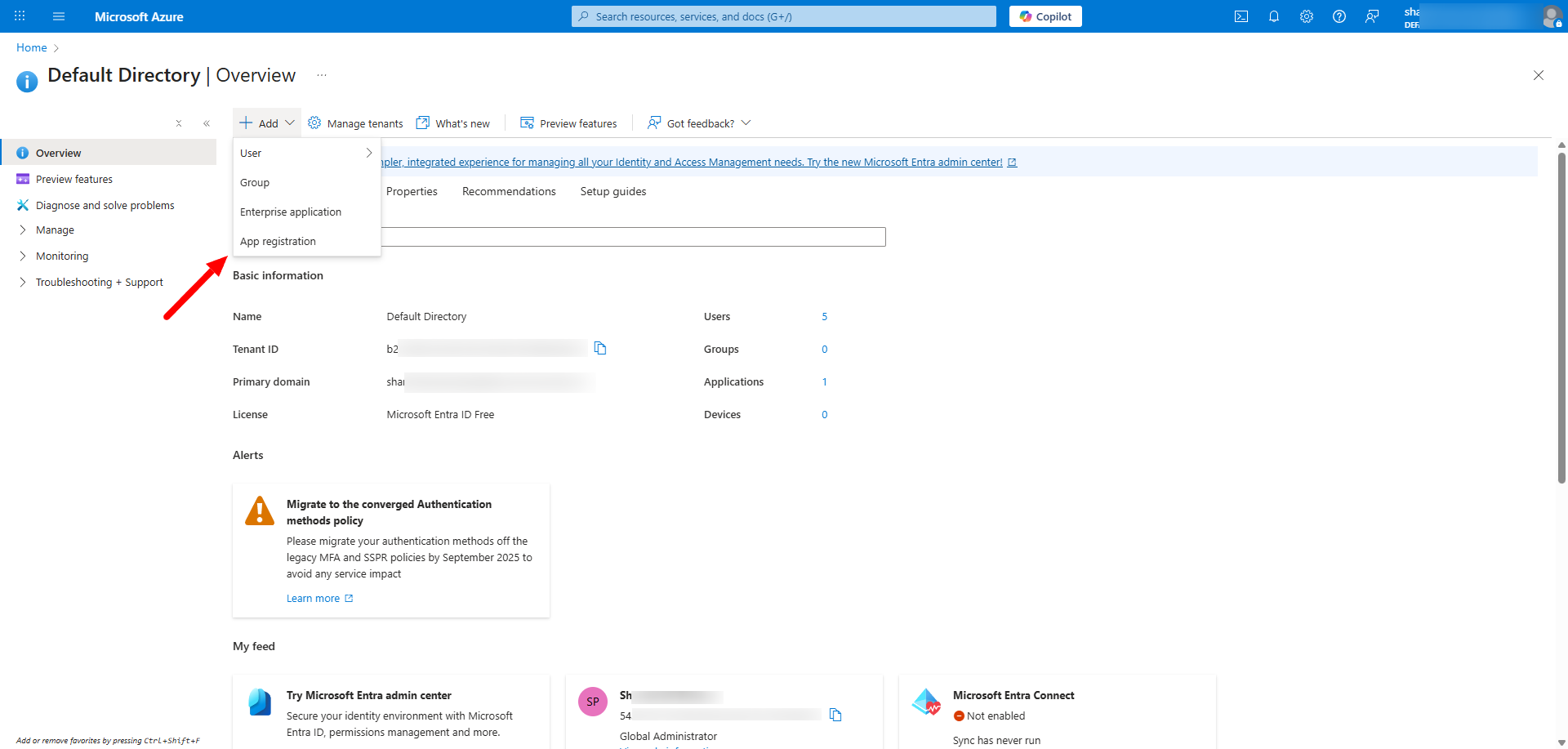Switch to the Recommendations tab

coord(509,192)
